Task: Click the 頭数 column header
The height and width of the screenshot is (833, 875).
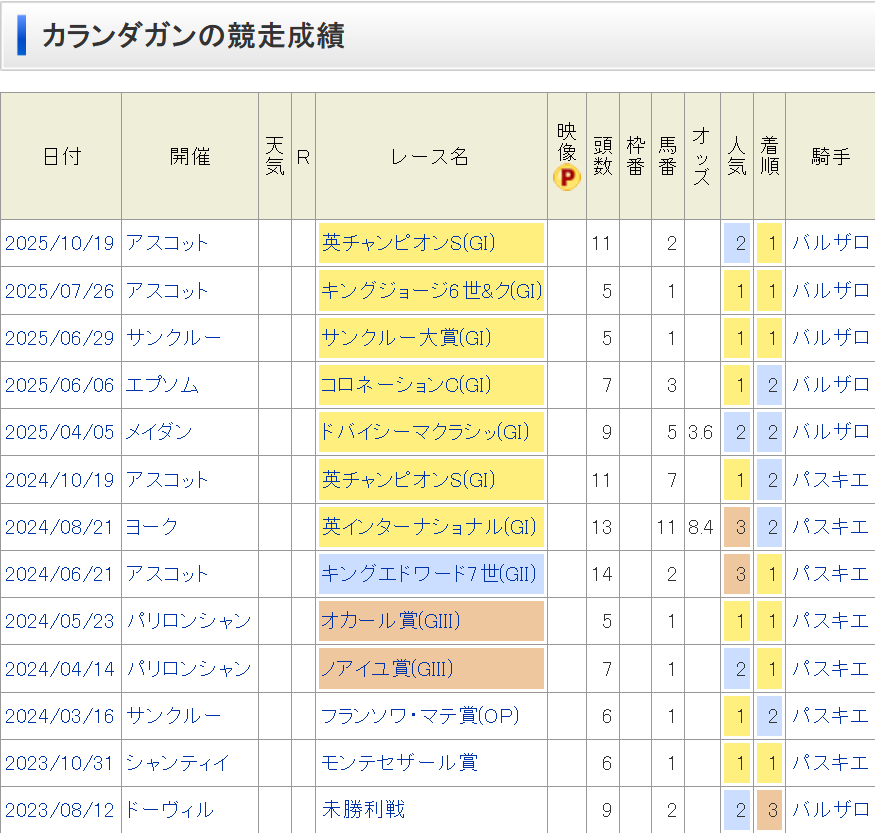Action: point(603,156)
